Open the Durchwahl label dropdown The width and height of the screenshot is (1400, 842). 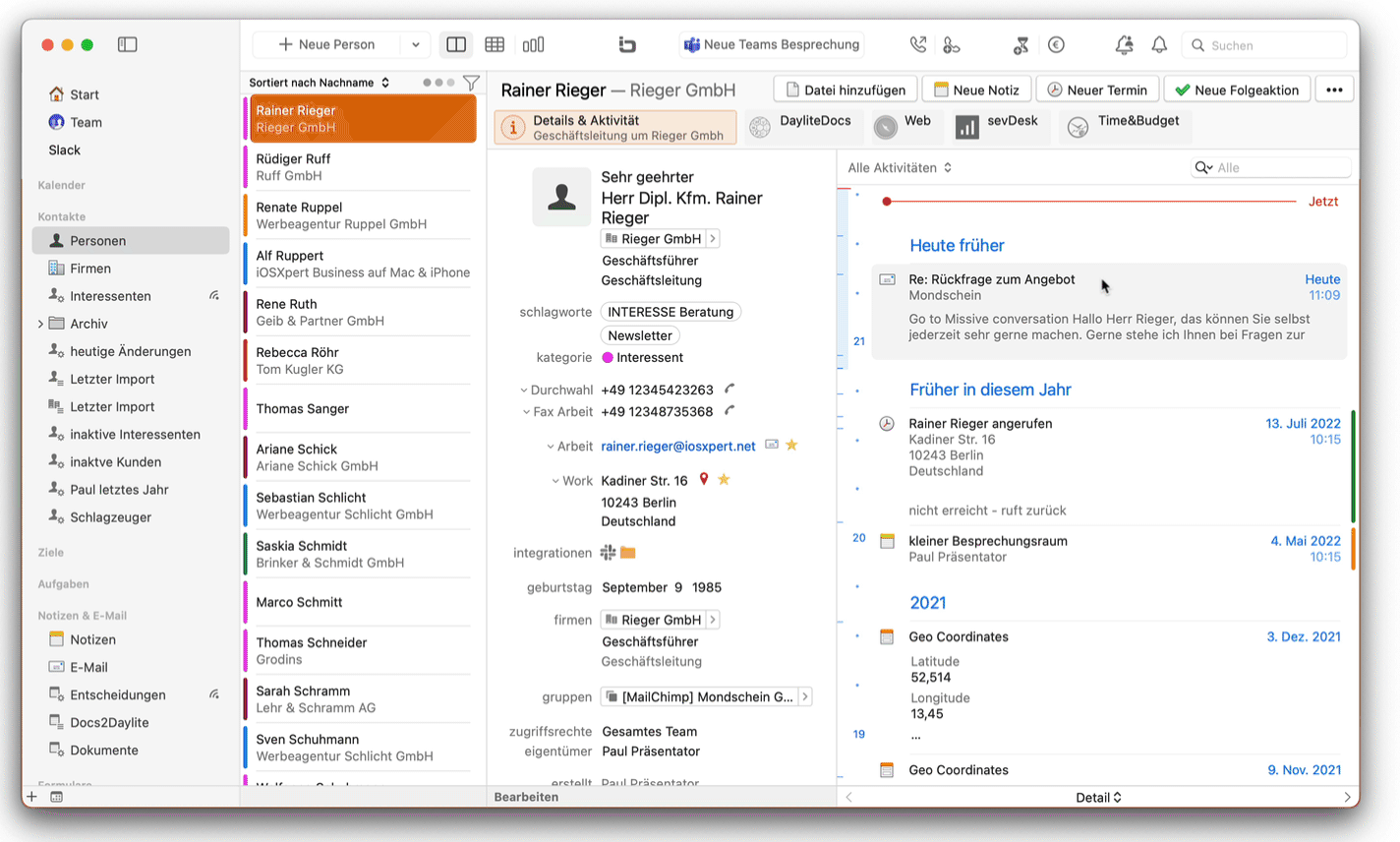coord(556,391)
